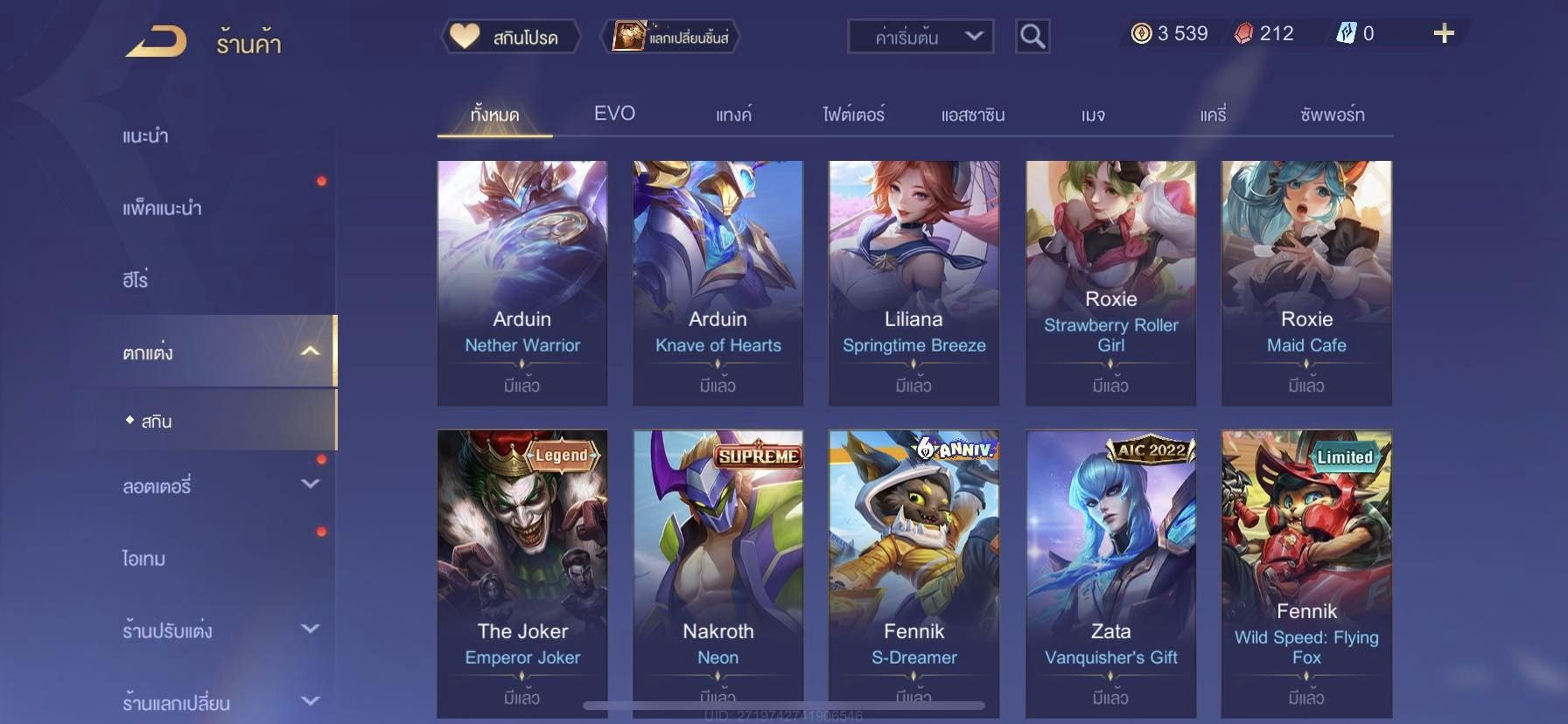Switch to the แอสซาซิน tab

coord(973,115)
